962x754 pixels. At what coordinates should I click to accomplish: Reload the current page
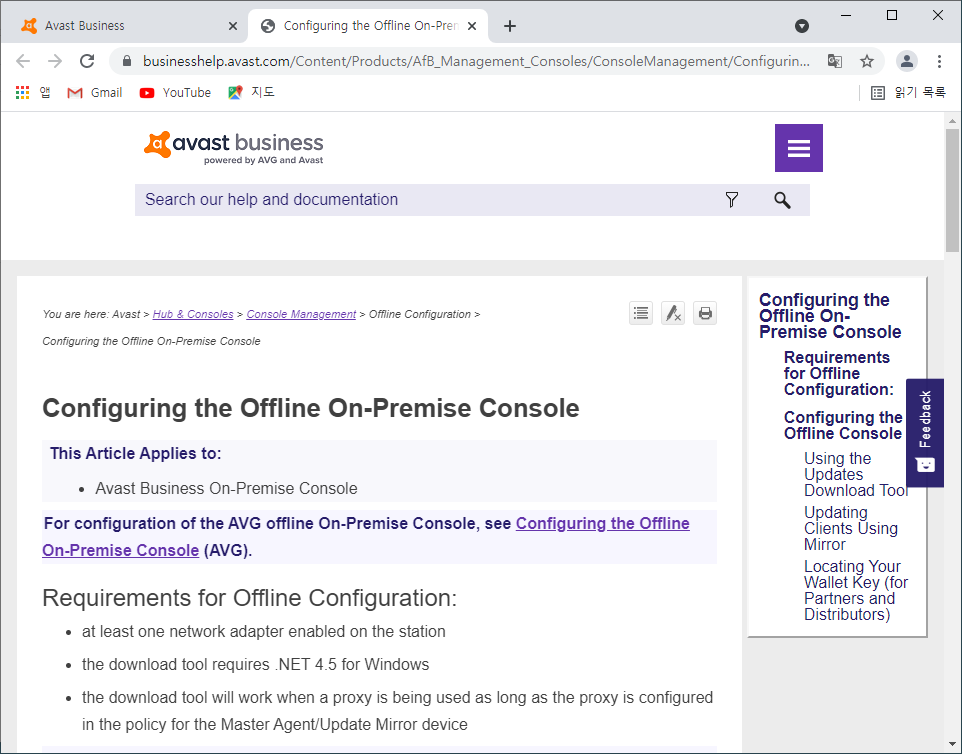click(x=87, y=61)
